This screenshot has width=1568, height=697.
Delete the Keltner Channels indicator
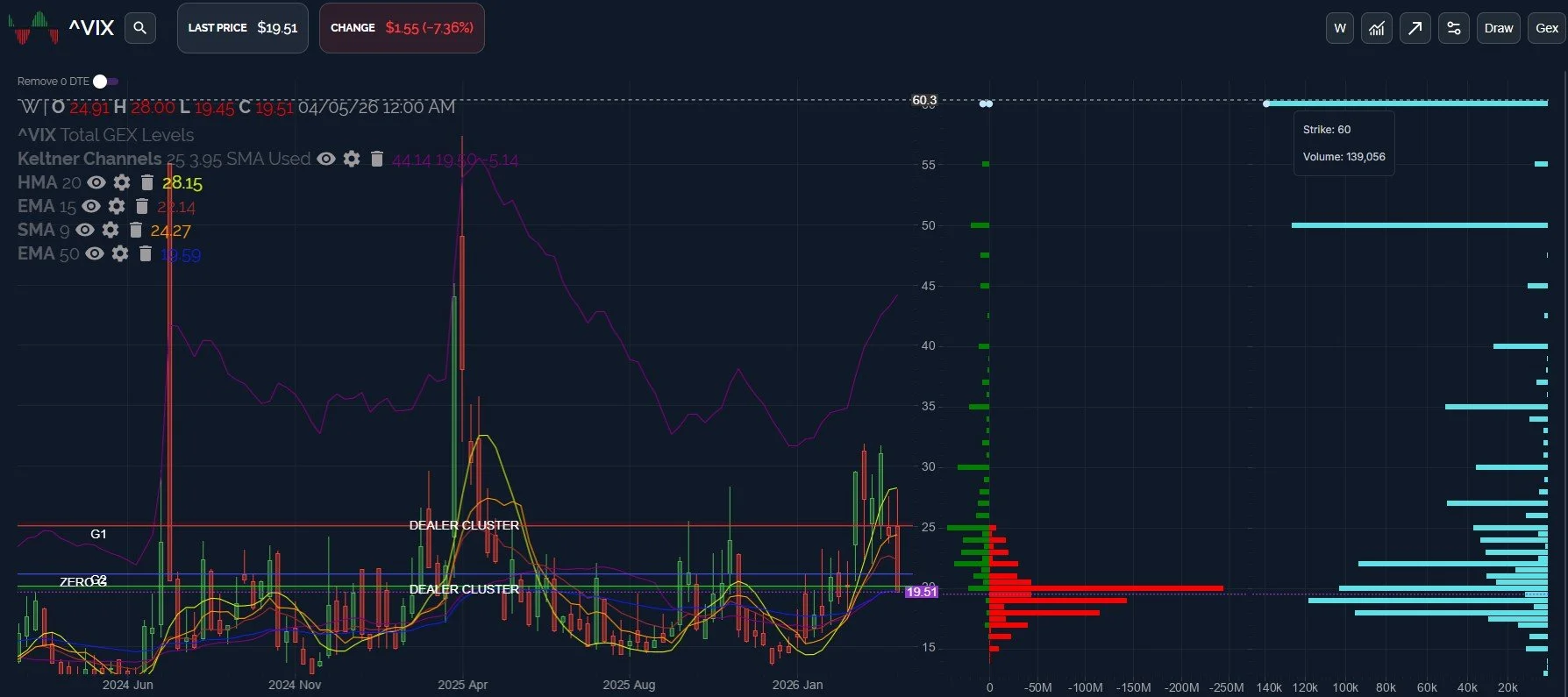coord(377,159)
